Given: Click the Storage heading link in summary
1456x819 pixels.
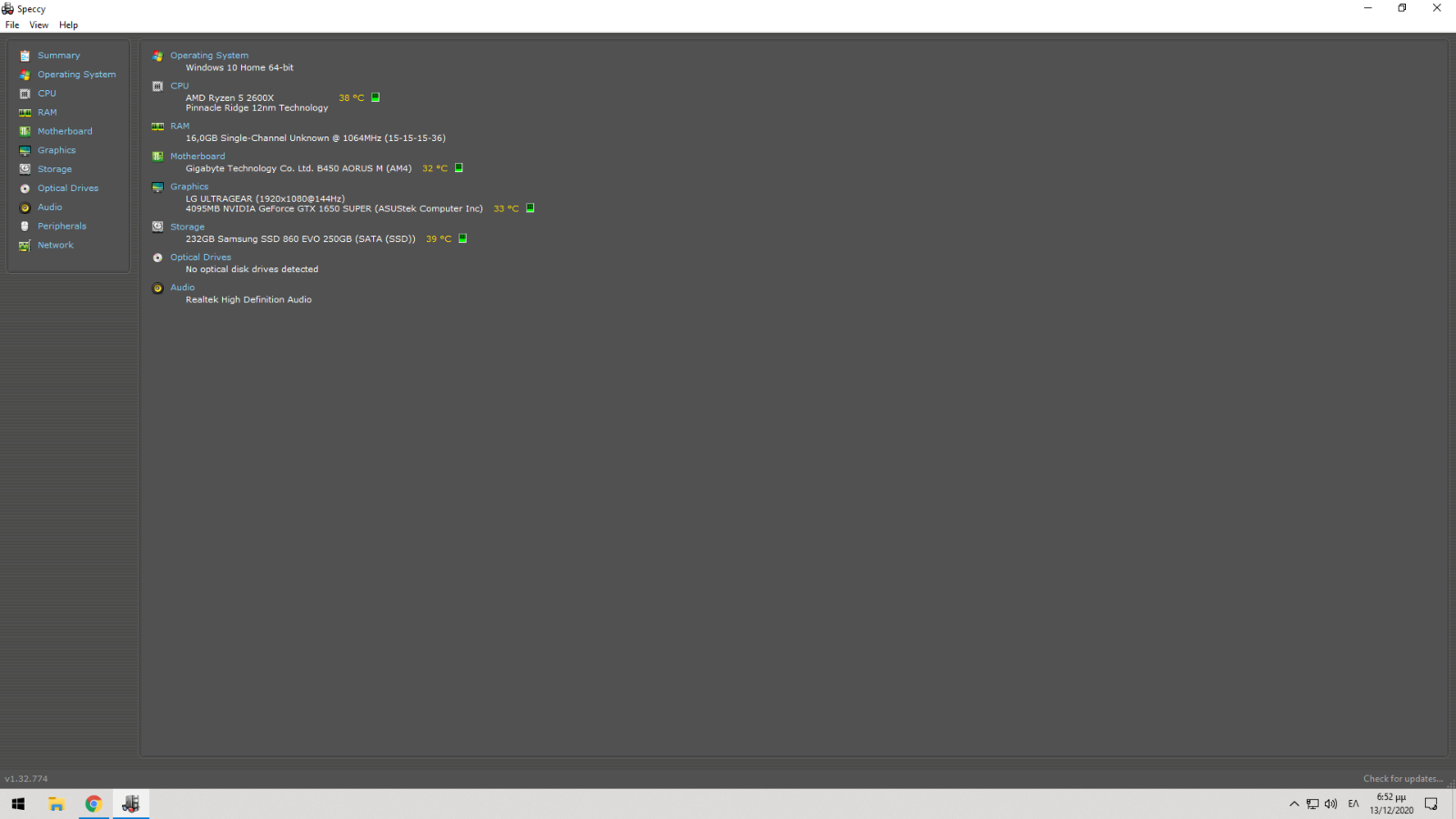Looking at the screenshot, I should 187,227.
